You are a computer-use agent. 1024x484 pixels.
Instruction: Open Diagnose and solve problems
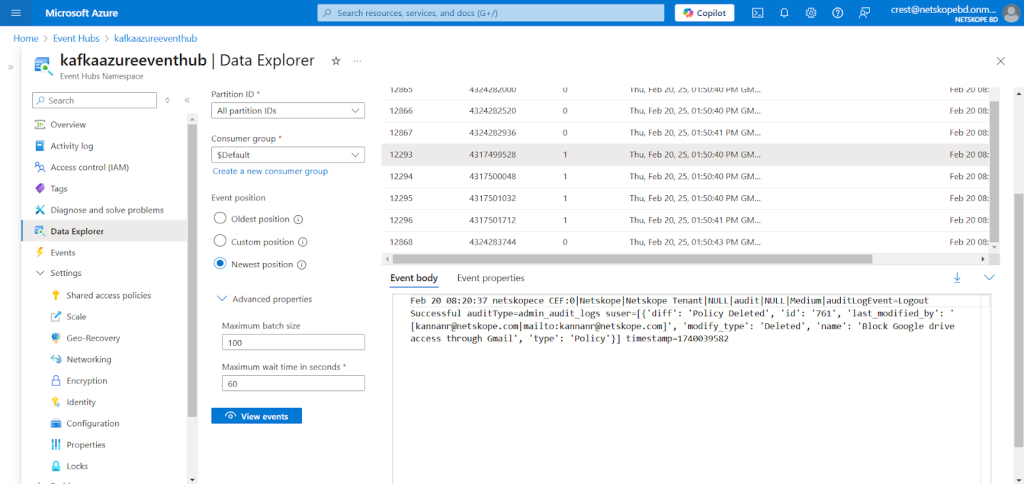tap(105, 210)
